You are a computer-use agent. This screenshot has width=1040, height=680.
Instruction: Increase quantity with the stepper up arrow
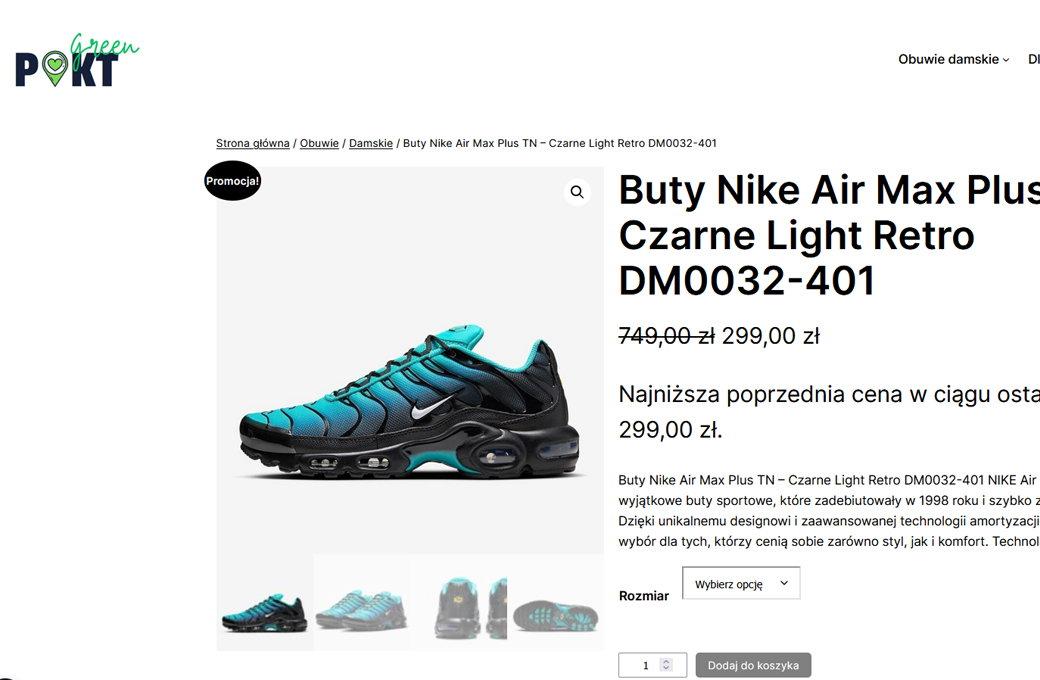tap(667, 661)
